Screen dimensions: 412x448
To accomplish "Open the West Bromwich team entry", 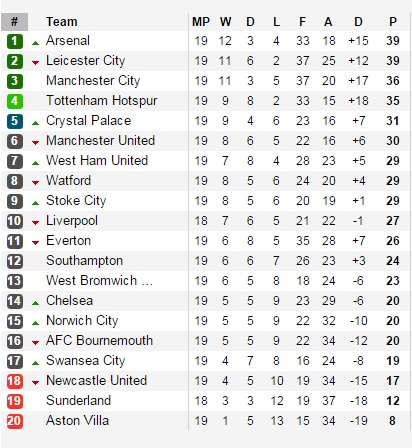I will tap(99, 281).
